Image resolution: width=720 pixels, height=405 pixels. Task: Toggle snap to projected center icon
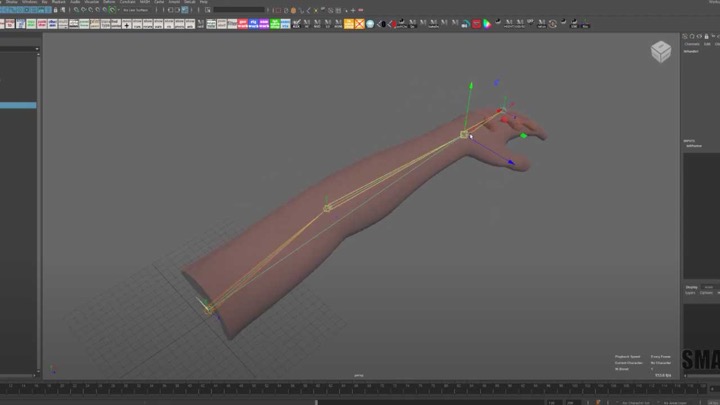pos(97,10)
